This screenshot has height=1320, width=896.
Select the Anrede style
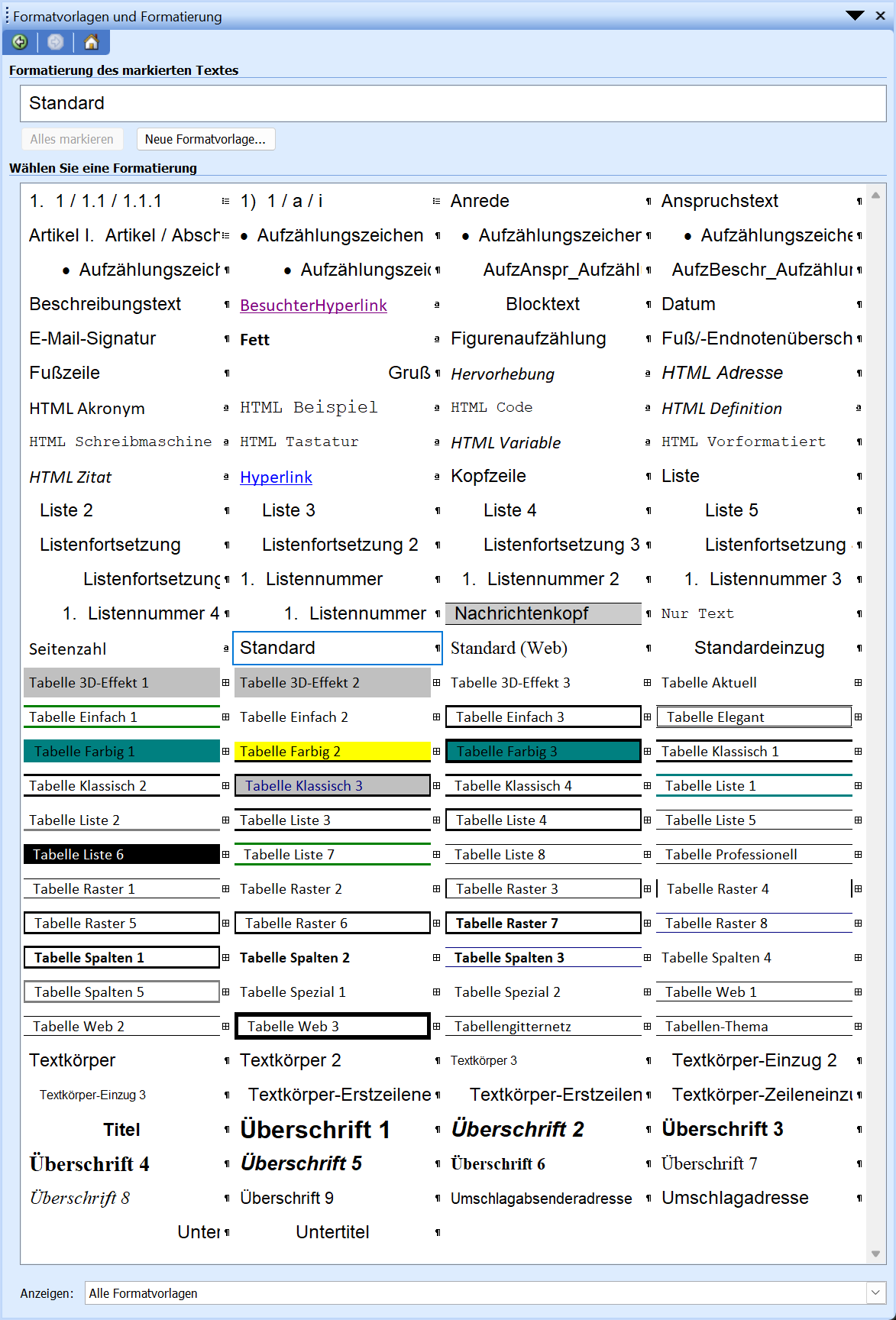point(480,201)
